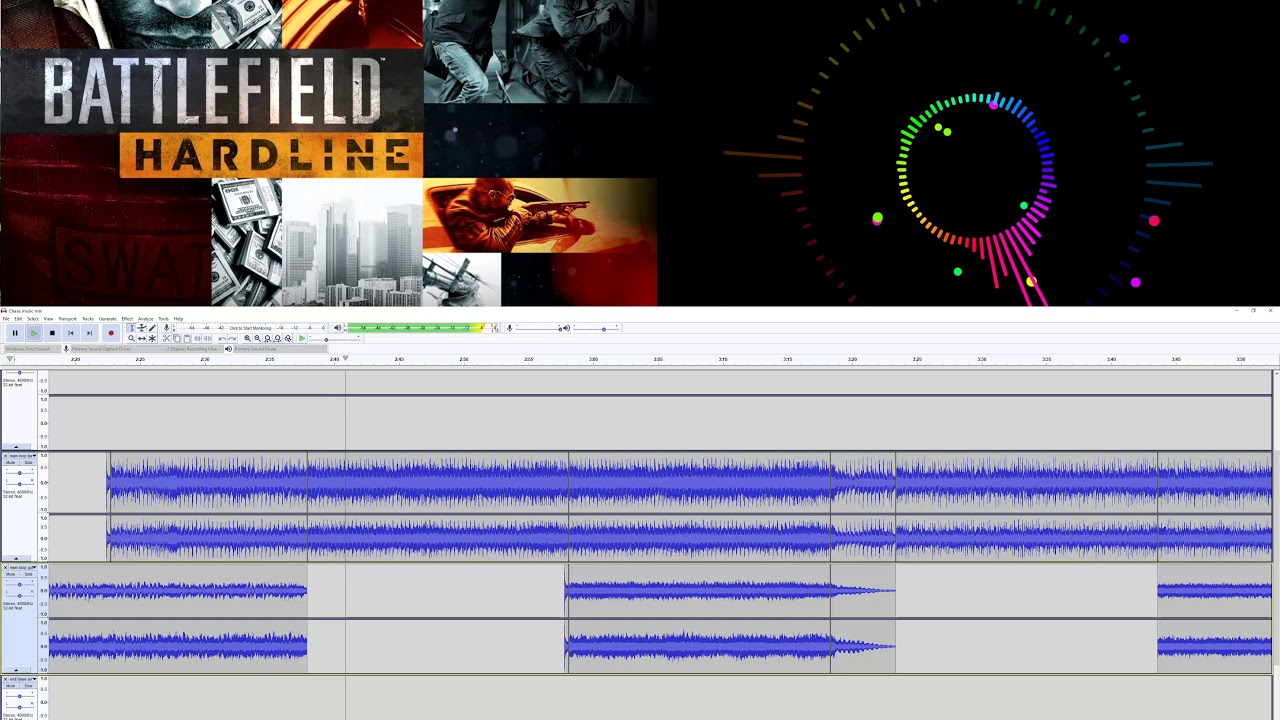Open the Tracks menu
The width and height of the screenshot is (1280, 720).
[88, 319]
